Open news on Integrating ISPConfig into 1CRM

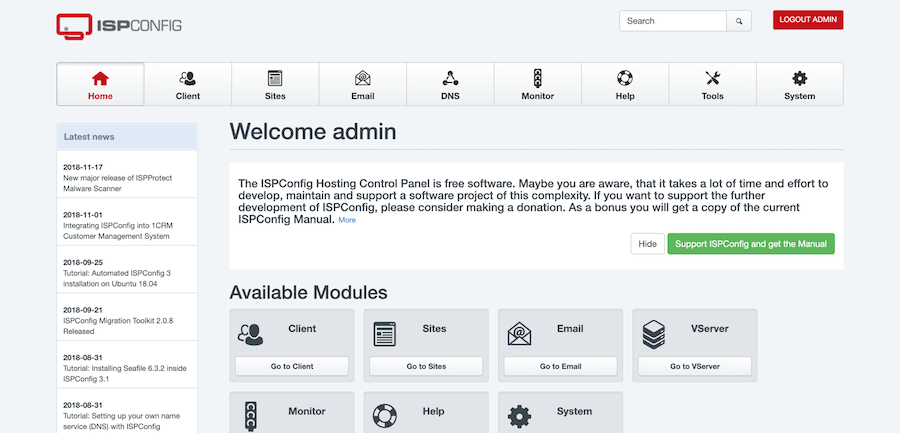coord(117,231)
